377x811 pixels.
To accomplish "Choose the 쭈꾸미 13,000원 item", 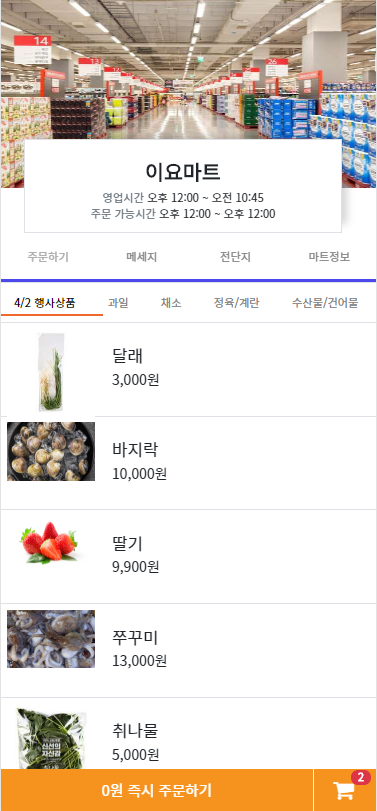I will pyautogui.click(x=188, y=650).
